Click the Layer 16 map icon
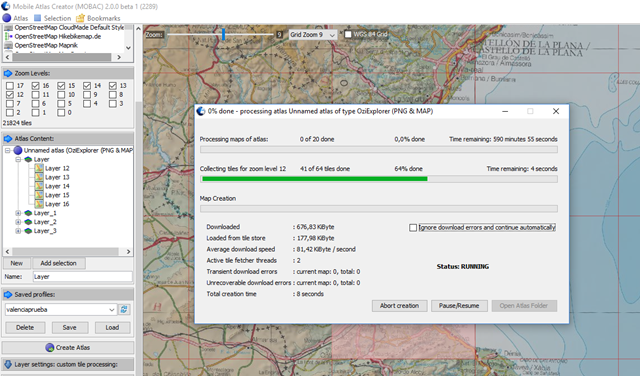Image resolution: width=640 pixels, height=376 pixels. pyautogui.click(x=39, y=204)
